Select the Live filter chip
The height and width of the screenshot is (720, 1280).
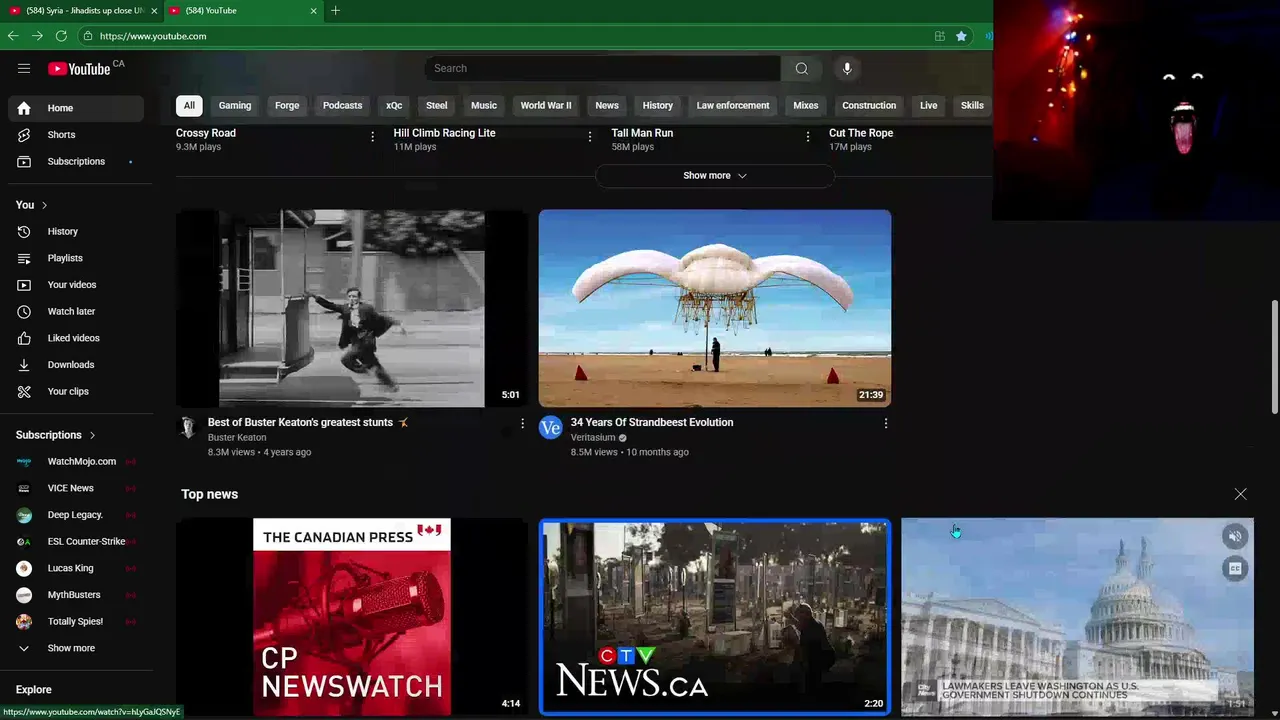929,105
